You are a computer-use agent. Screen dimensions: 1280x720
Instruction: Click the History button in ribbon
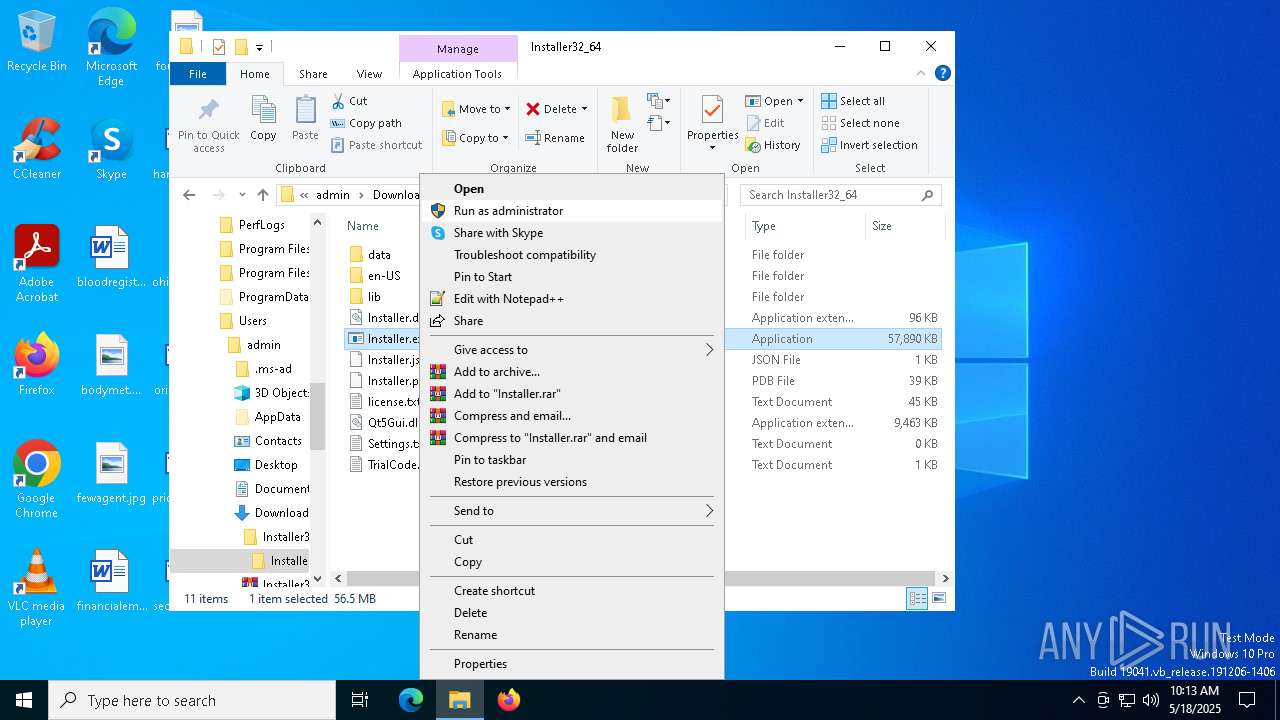(773, 145)
